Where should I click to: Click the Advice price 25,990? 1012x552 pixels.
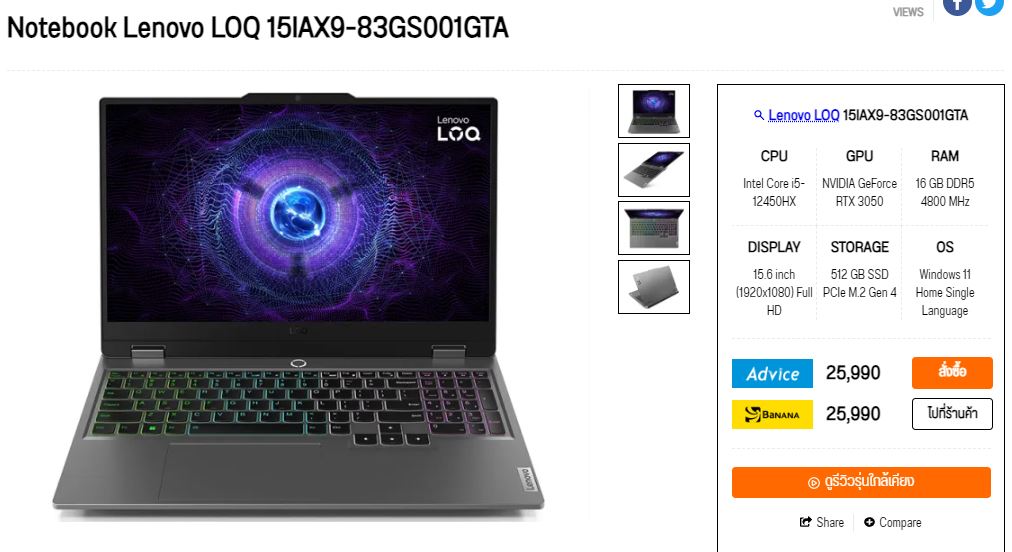[x=853, y=373]
